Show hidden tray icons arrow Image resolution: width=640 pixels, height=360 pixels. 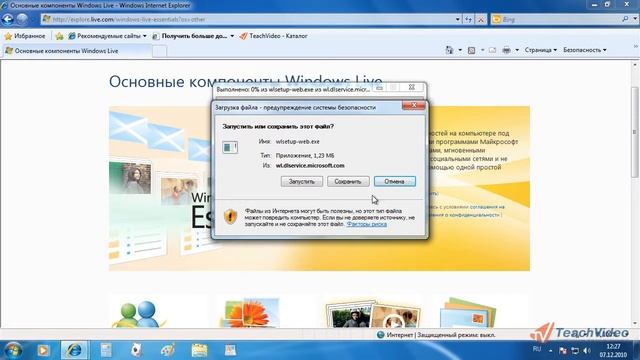point(550,351)
